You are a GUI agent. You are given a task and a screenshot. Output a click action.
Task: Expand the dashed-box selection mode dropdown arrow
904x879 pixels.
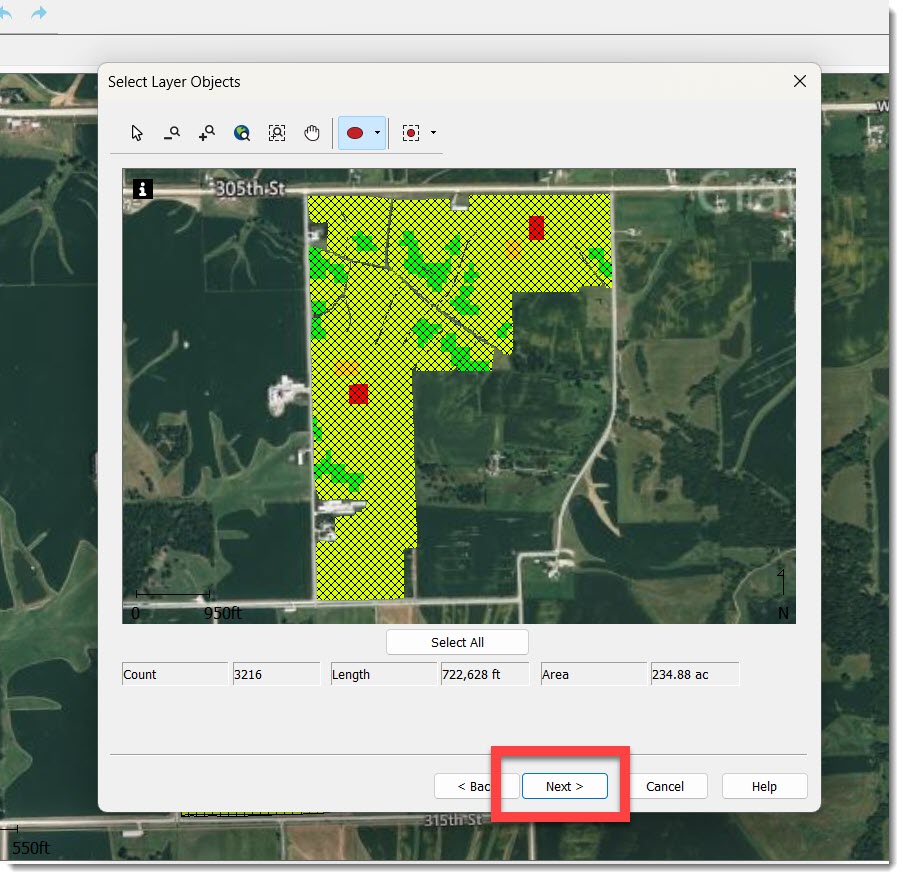point(433,133)
